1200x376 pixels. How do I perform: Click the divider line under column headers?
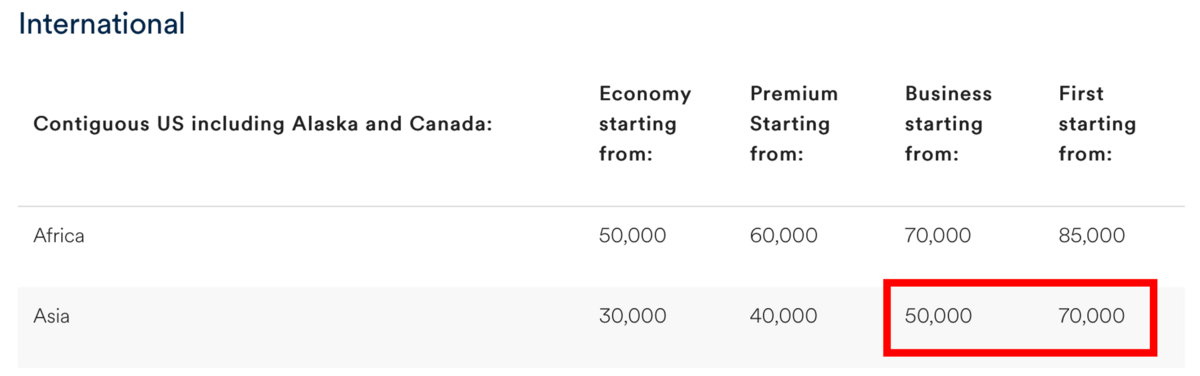tap(600, 207)
